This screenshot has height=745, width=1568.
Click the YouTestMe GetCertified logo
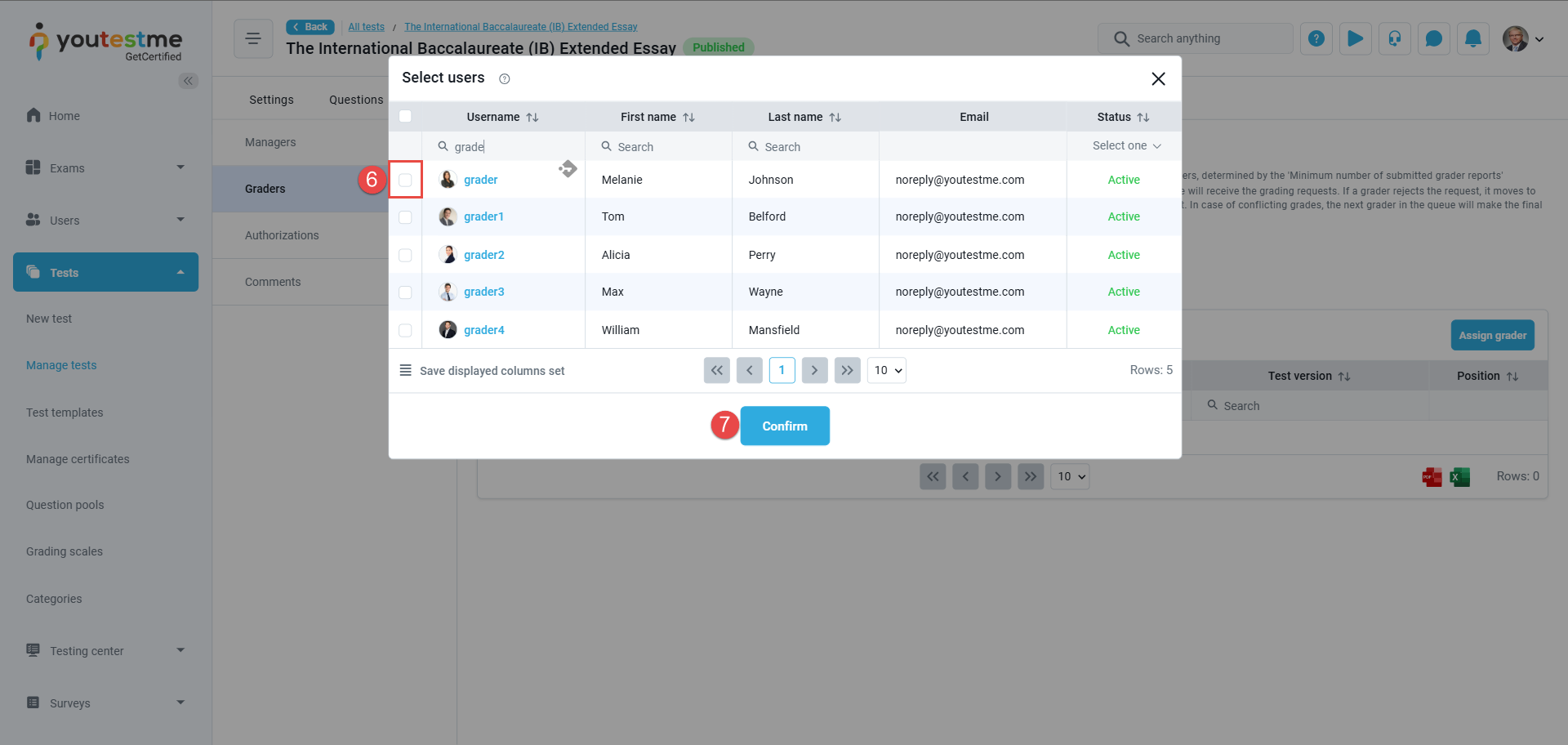[105, 42]
